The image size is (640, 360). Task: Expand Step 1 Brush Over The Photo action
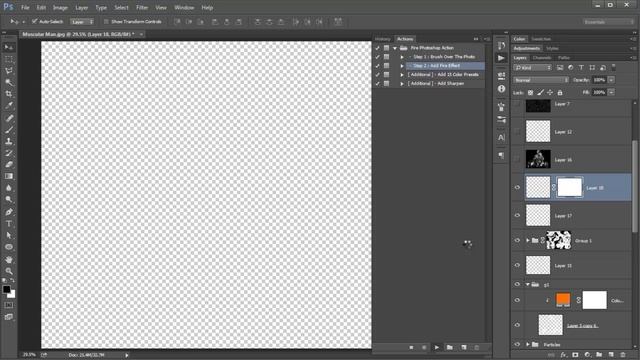[402, 57]
